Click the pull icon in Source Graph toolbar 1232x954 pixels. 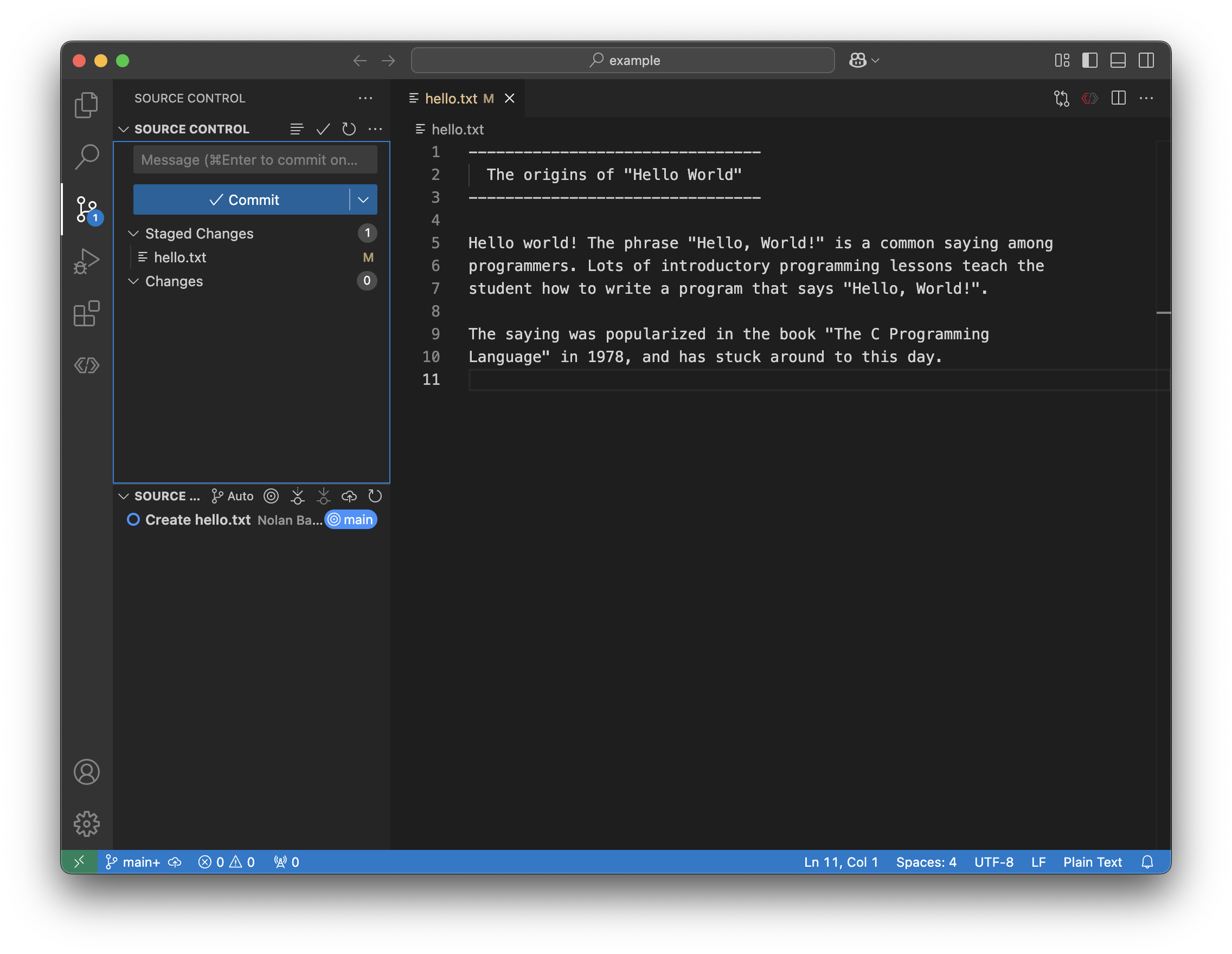(x=323, y=496)
